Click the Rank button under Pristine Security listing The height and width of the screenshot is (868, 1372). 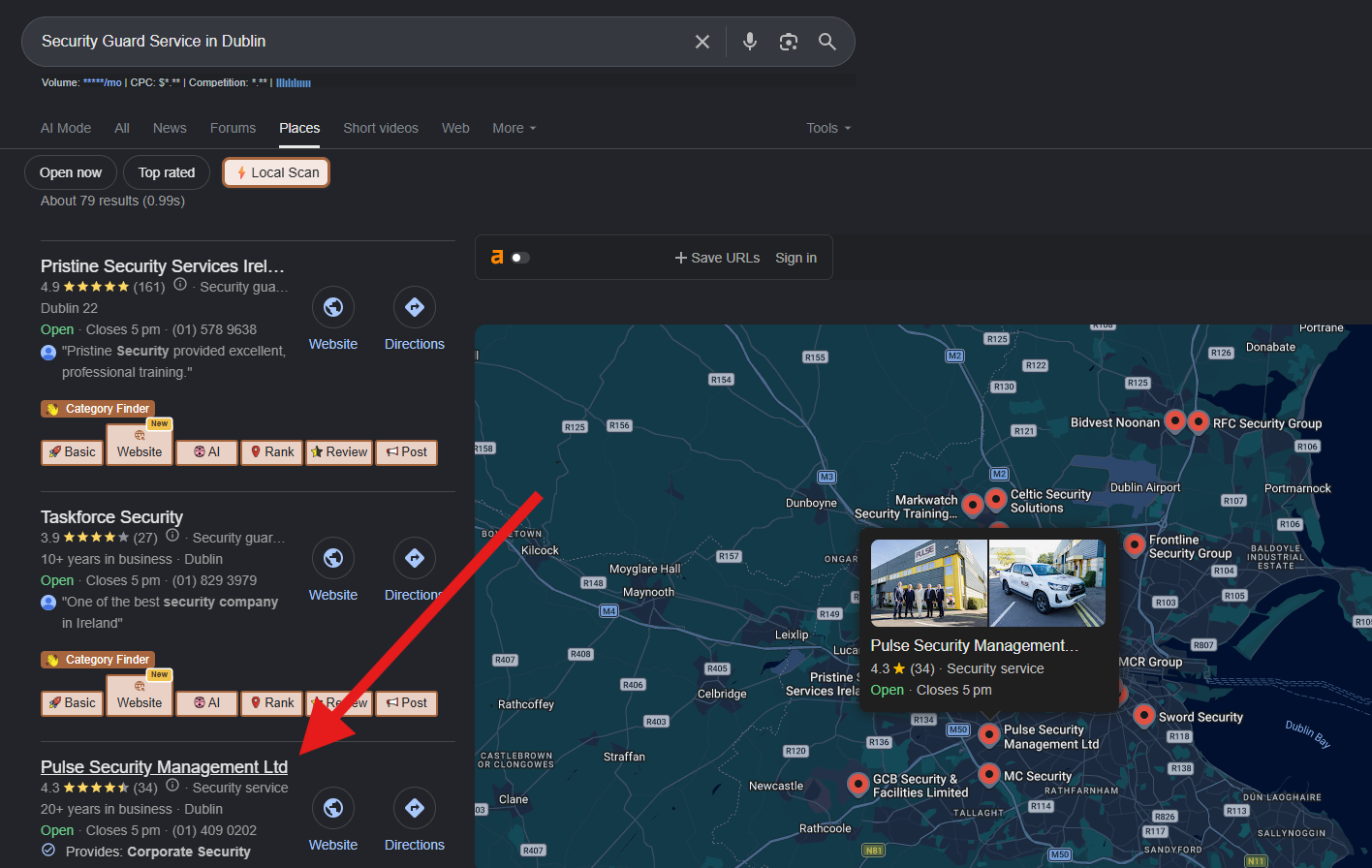pyautogui.click(x=271, y=452)
